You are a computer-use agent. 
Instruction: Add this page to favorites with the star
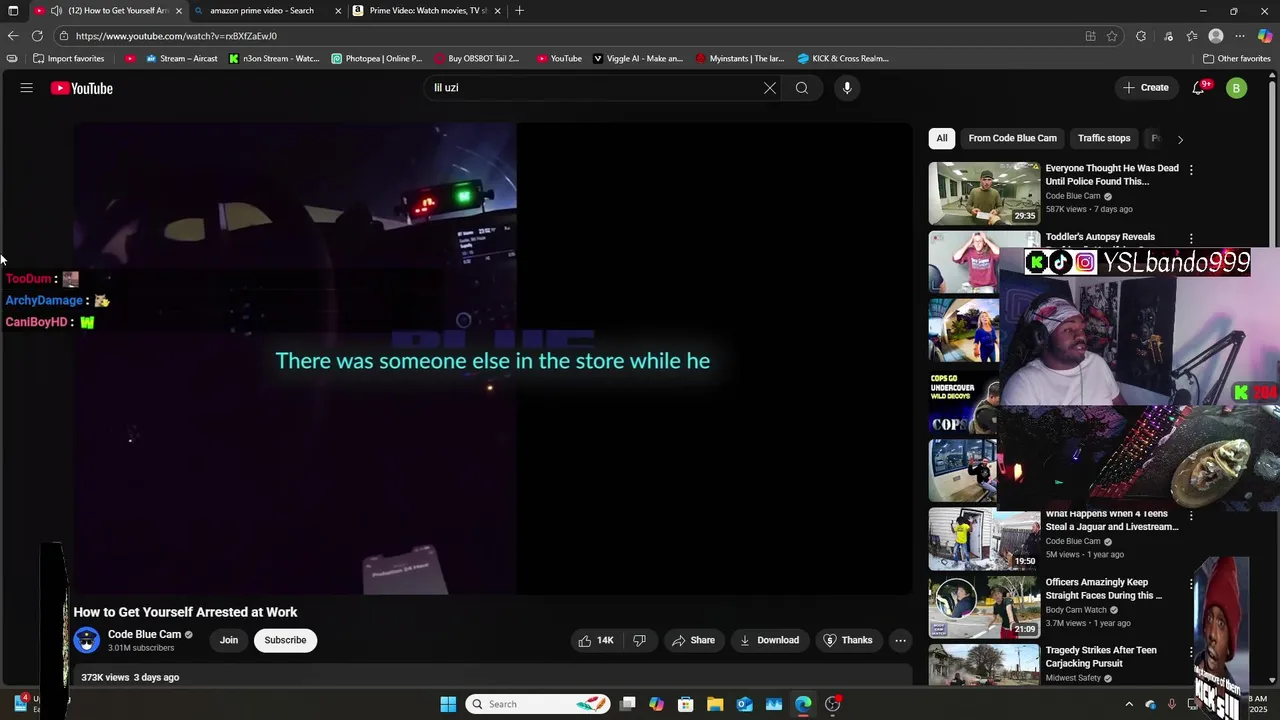[1112, 36]
